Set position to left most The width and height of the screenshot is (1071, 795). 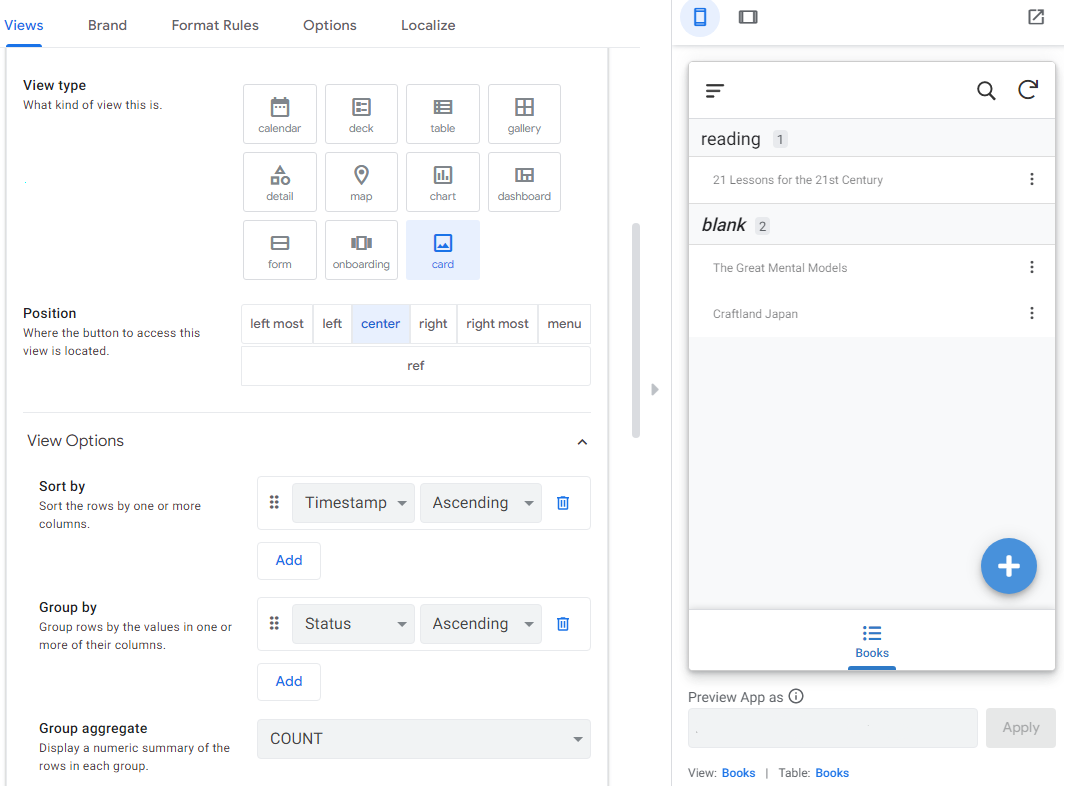pos(277,324)
